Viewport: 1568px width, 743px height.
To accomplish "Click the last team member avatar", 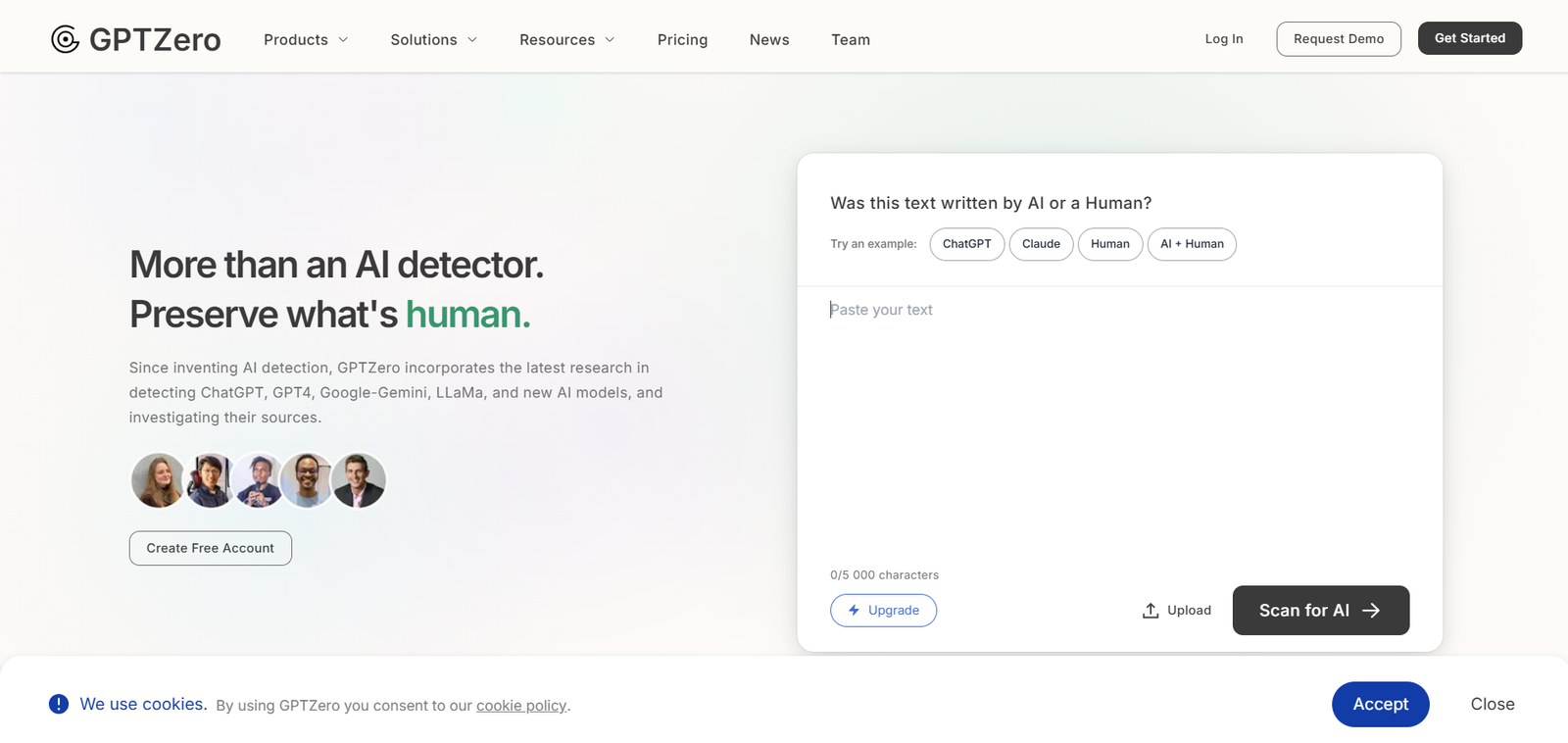I will (359, 480).
